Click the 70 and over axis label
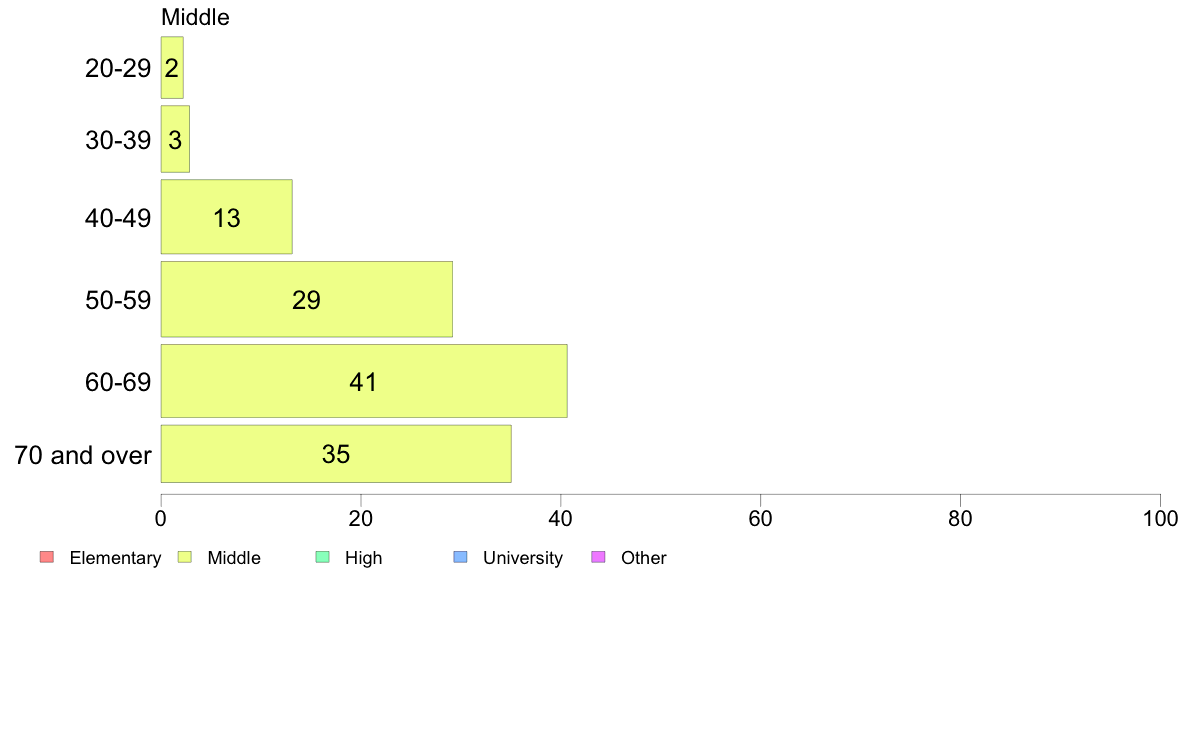Screen dimensions: 1188x736 coord(83,455)
